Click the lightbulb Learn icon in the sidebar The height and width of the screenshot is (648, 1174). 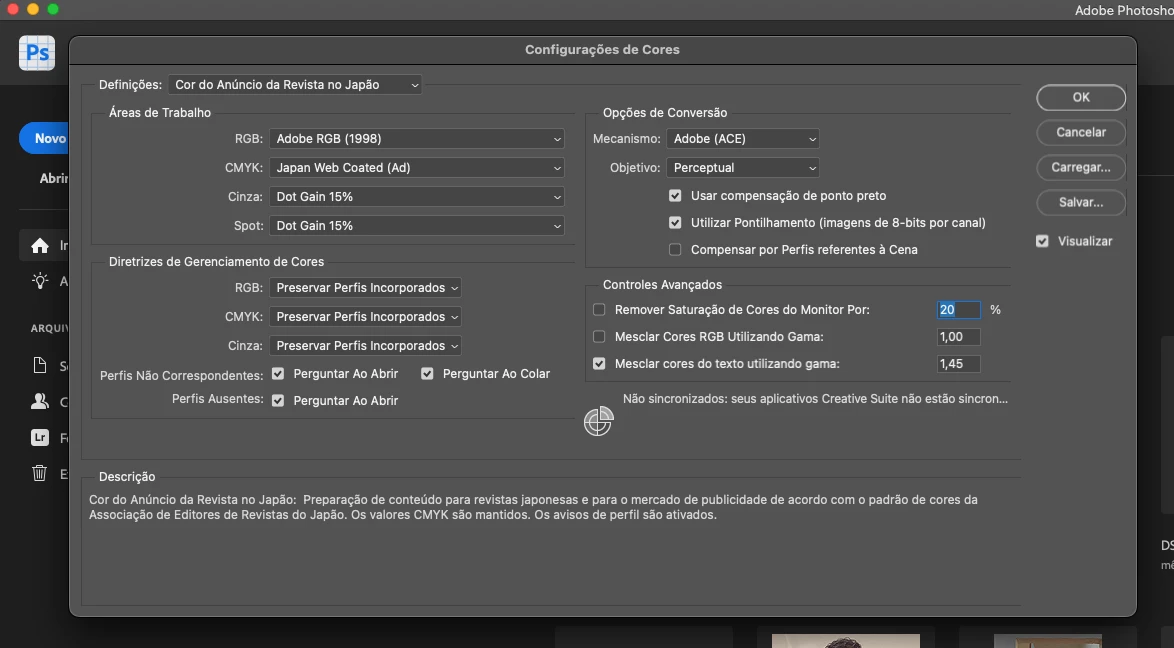pos(40,280)
